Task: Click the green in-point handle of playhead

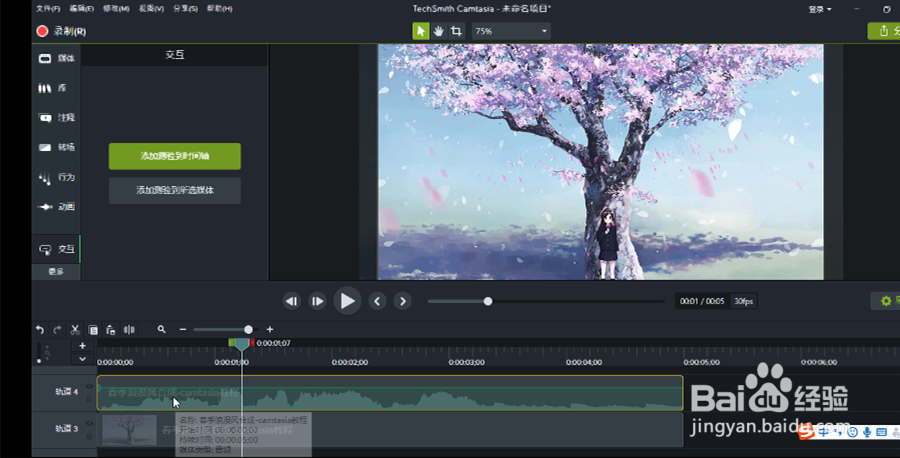Action: pos(231,343)
